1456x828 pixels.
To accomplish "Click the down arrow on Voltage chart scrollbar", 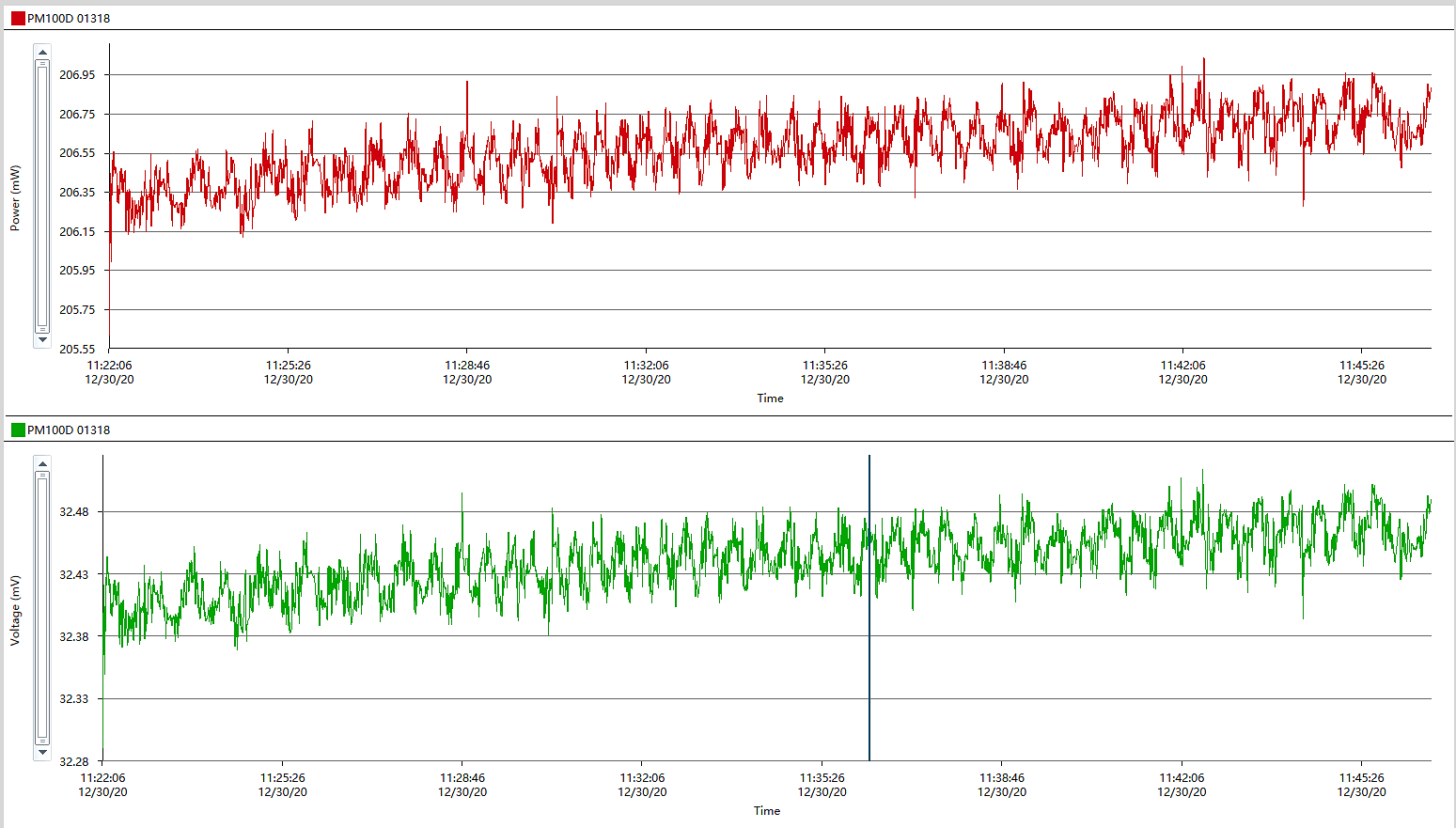I will click(x=42, y=752).
